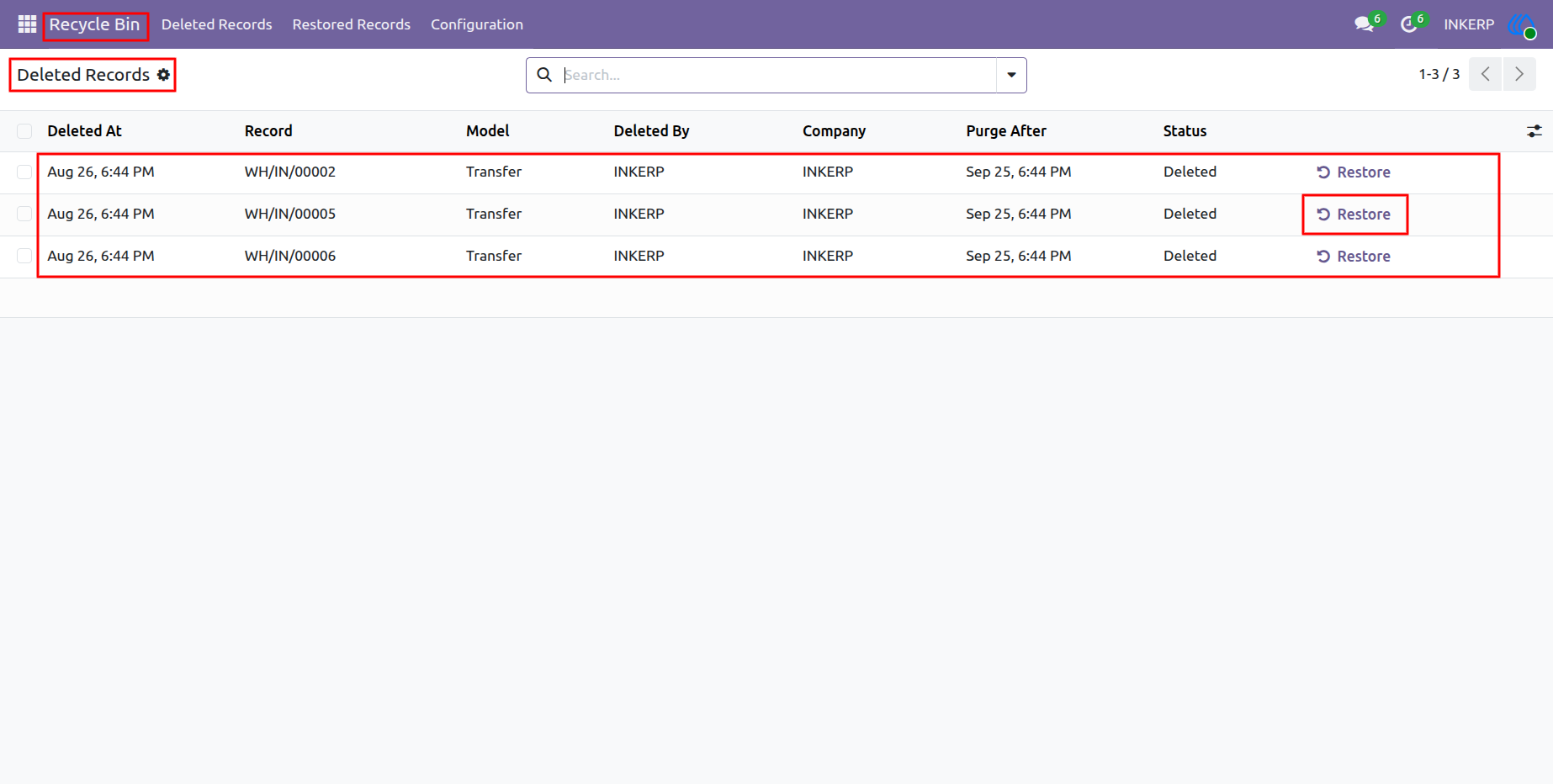This screenshot has height=784, width=1553.
Task: Expand the search filter dropdown arrow
Action: point(1011,75)
